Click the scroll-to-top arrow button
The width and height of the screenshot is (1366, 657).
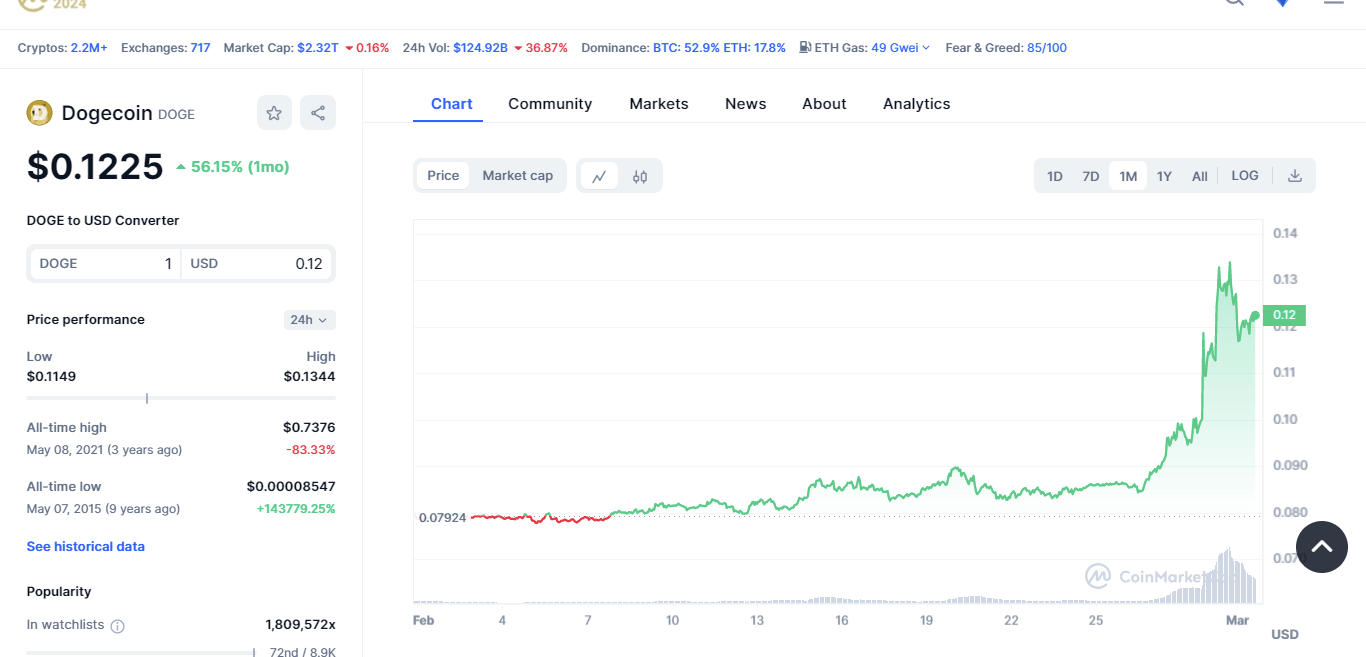coord(1322,547)
